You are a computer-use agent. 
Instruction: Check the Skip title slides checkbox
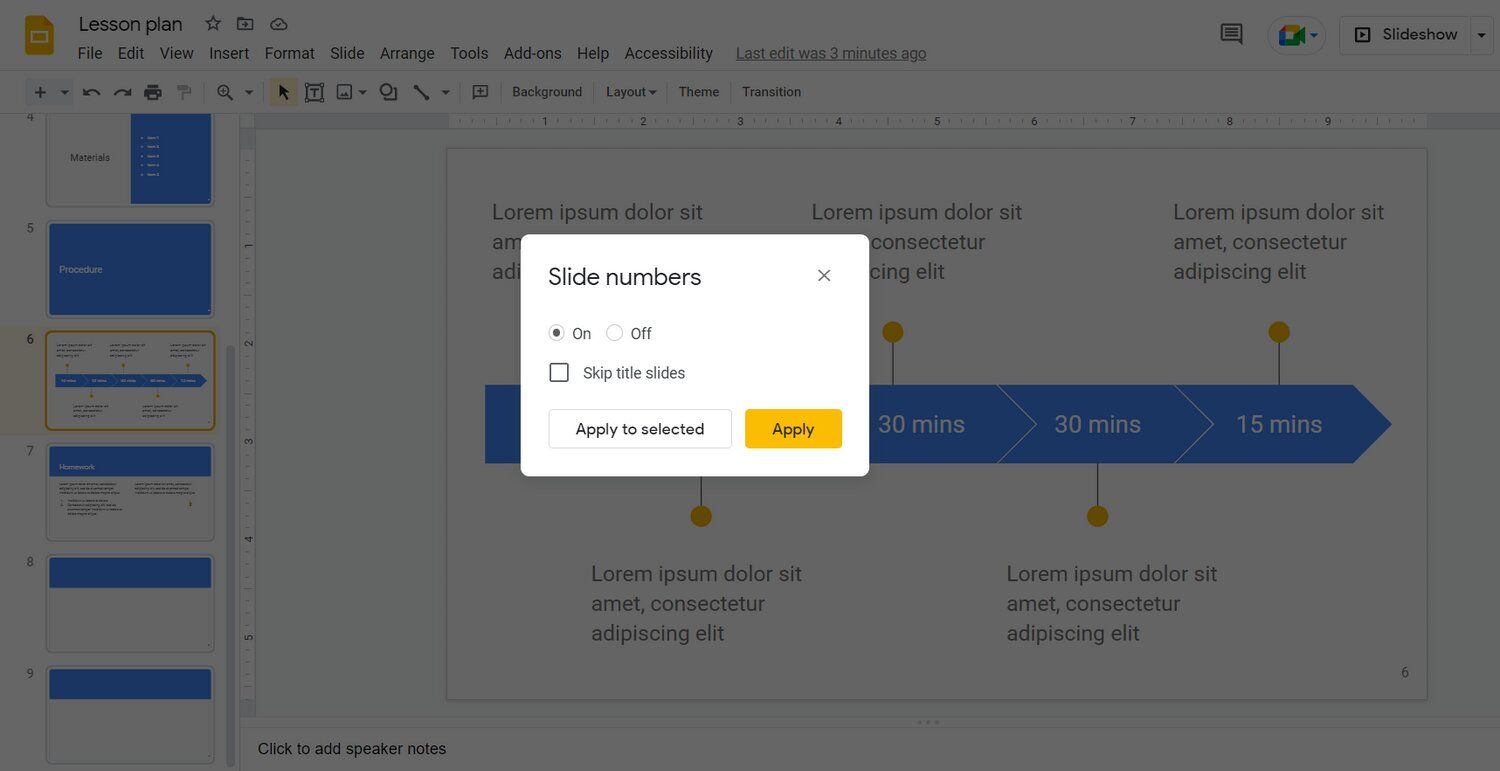(559, 373)
